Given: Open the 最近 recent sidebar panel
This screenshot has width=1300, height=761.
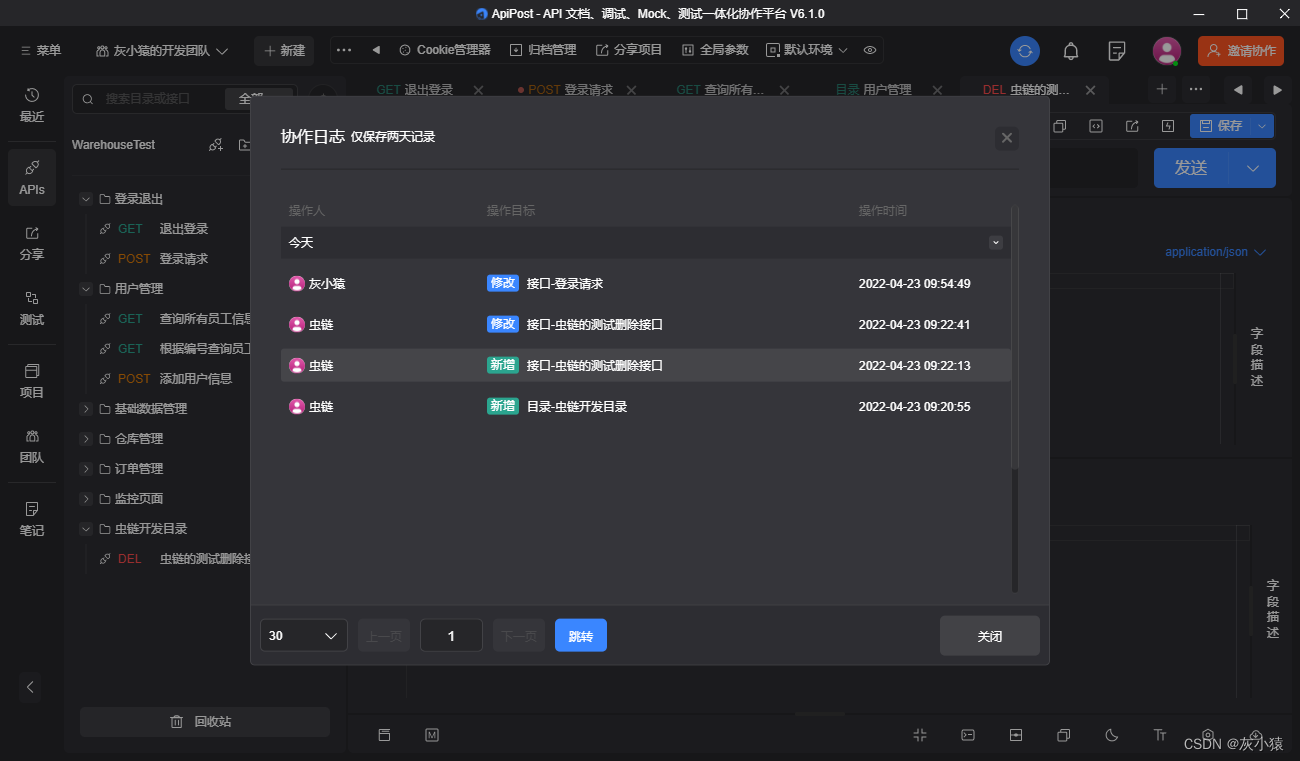Looking at the screenshot, I should [x=32, y=104].
